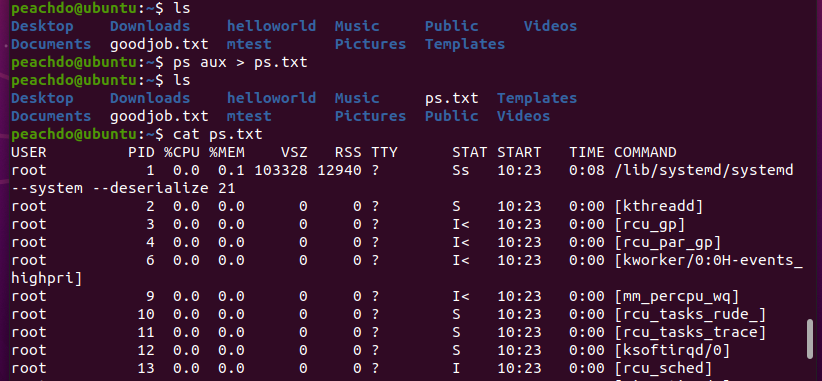Click the 0:08 time value
This screenshot has width=822, height=381.
pyautogui.click(x=587, y=170)
